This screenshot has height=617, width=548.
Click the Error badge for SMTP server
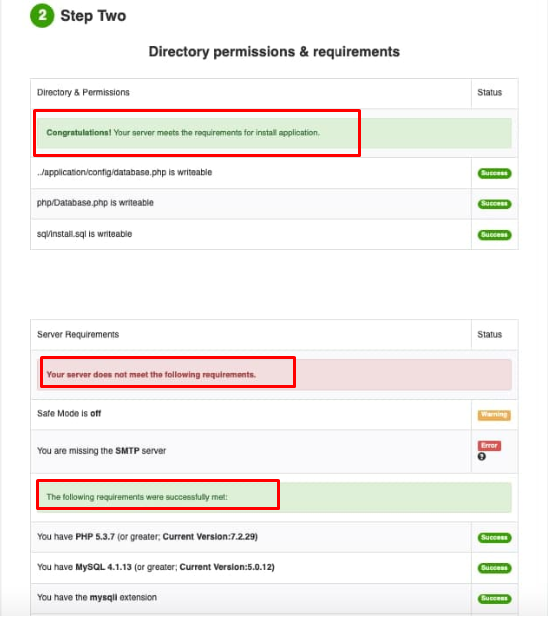(489, 445)
